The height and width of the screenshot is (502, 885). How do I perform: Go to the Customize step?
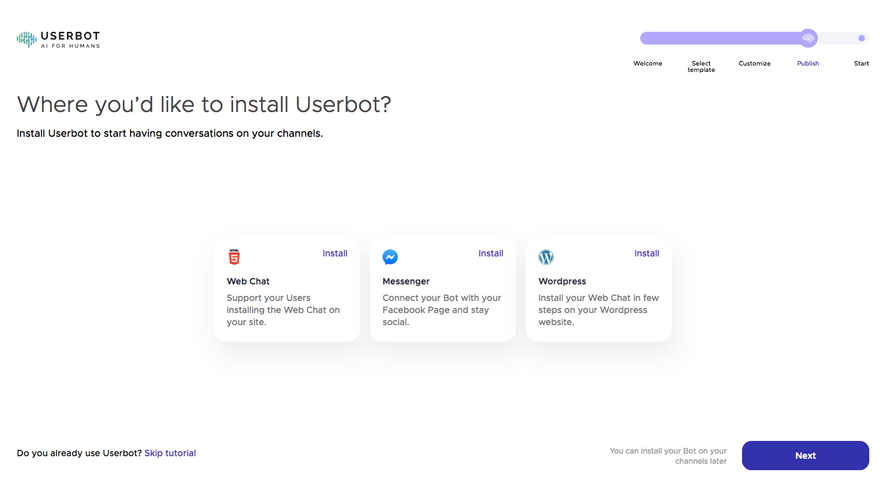[755, 63]
